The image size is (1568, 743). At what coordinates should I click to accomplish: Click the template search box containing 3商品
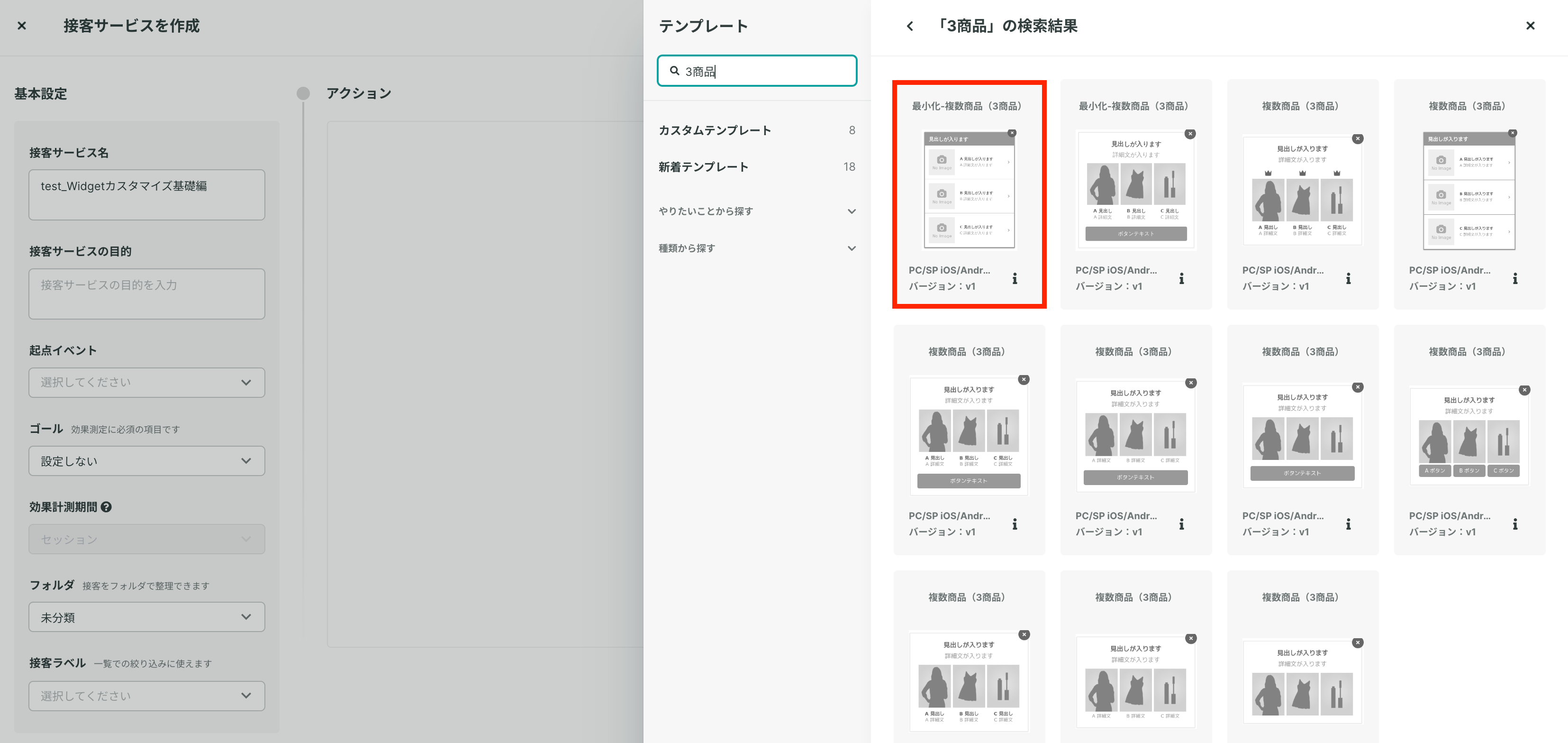[x=757, y=71]
